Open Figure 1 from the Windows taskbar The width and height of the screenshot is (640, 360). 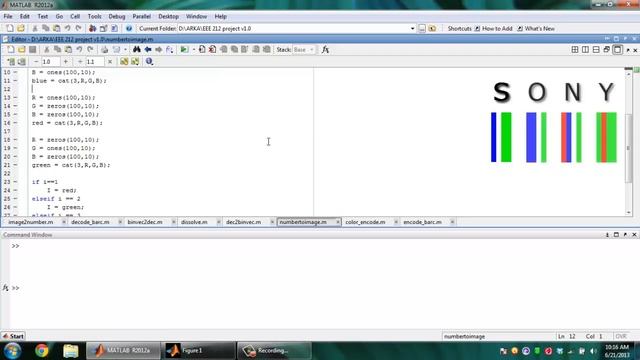pyautogui.click(x=199, y=351)
